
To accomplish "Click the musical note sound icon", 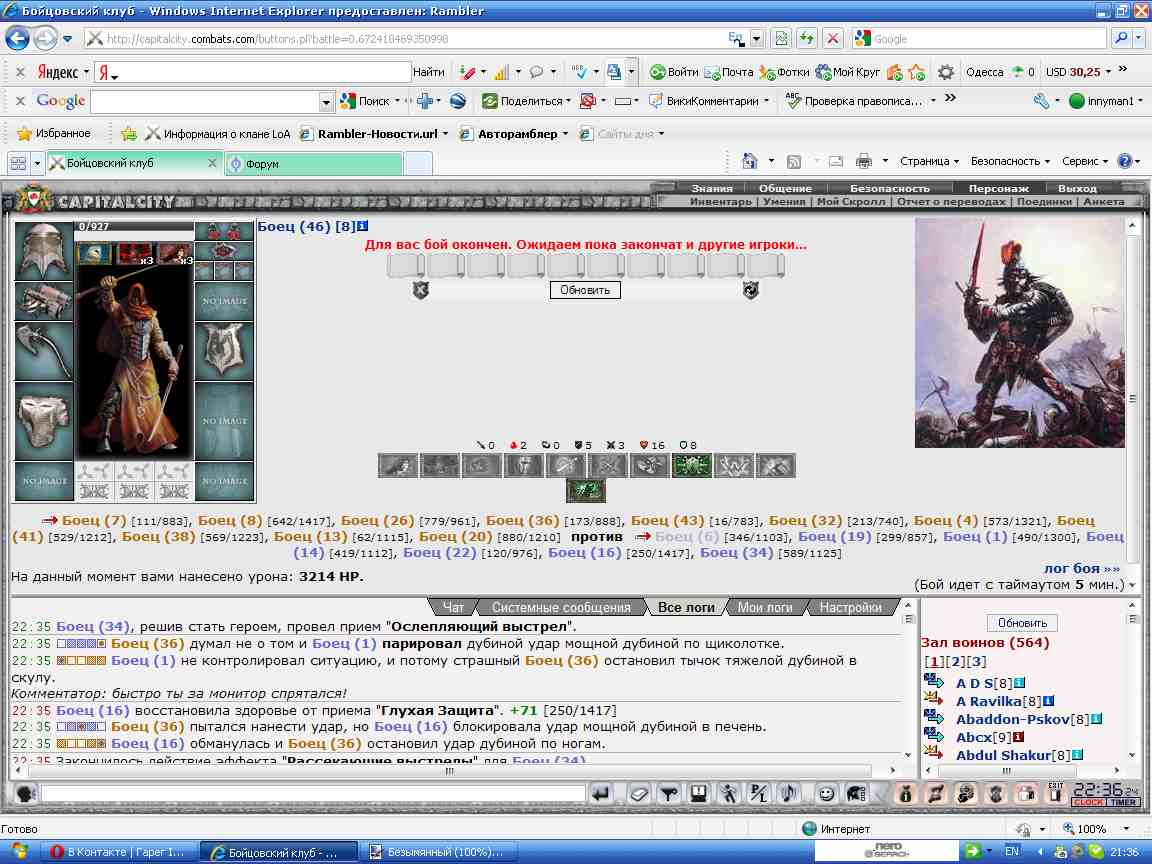I will (789, 793).
